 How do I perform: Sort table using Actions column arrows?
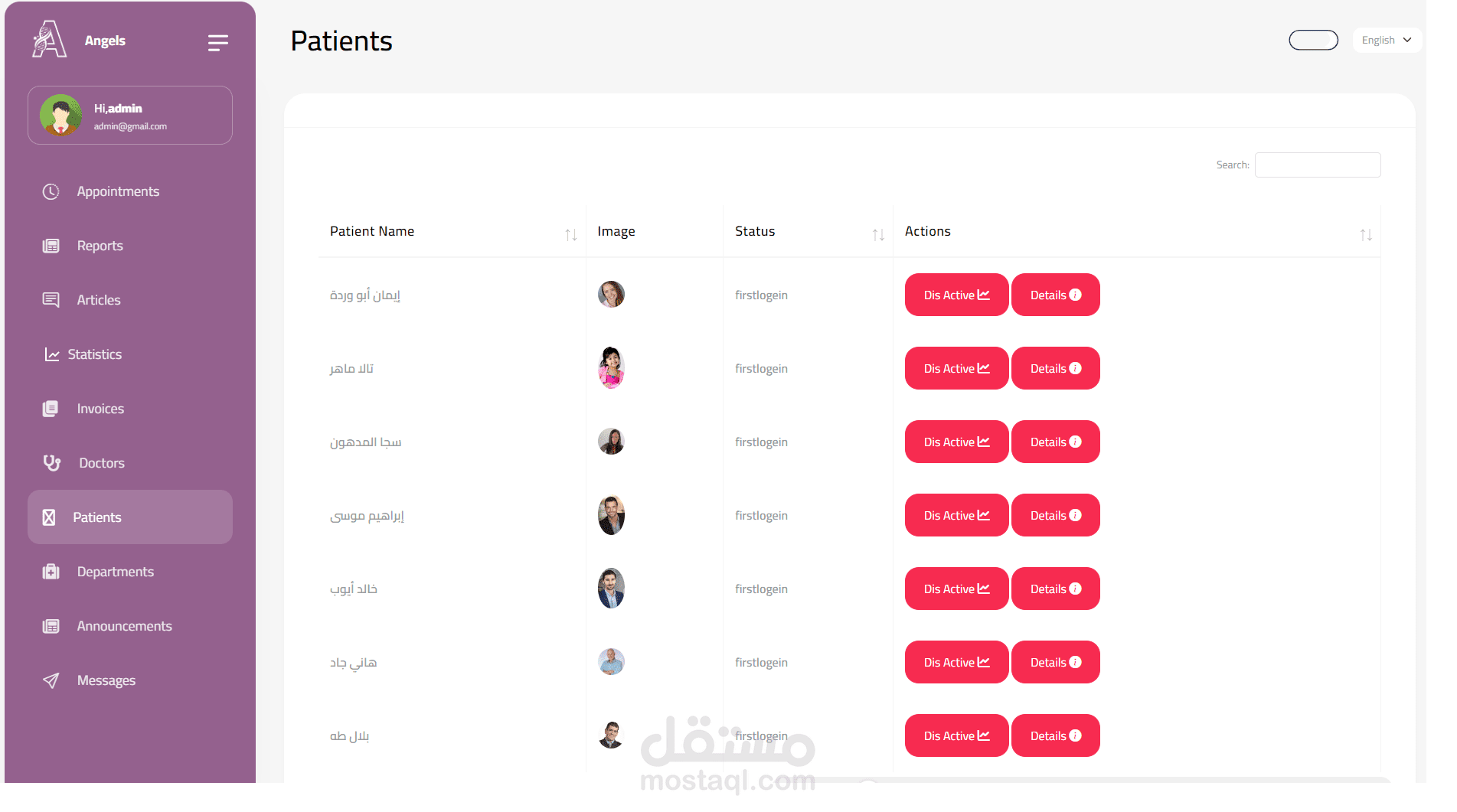[1365, 234]
